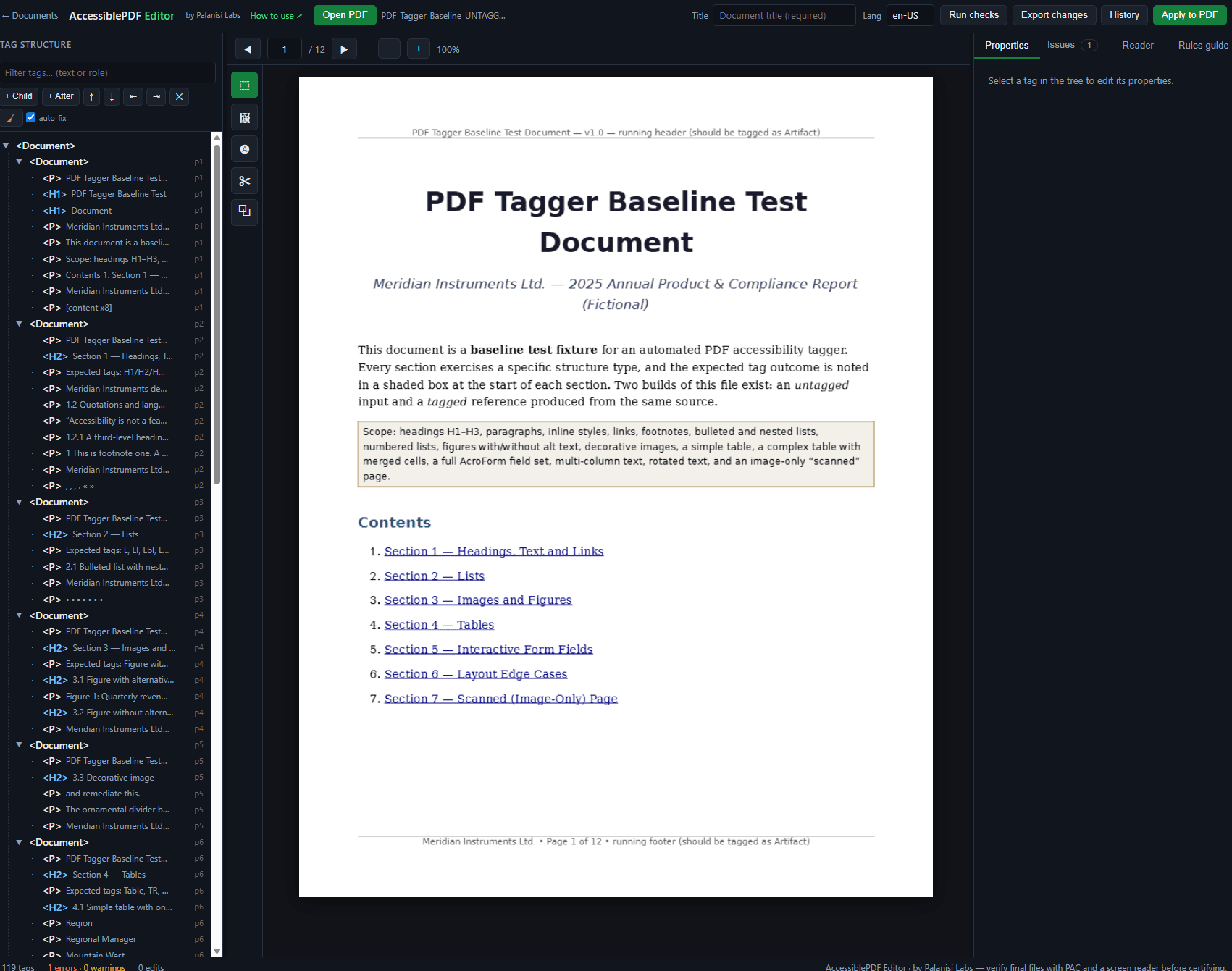Go to the previous page
The height and width of the screenshot is (971, 1232).
[248, 49]
